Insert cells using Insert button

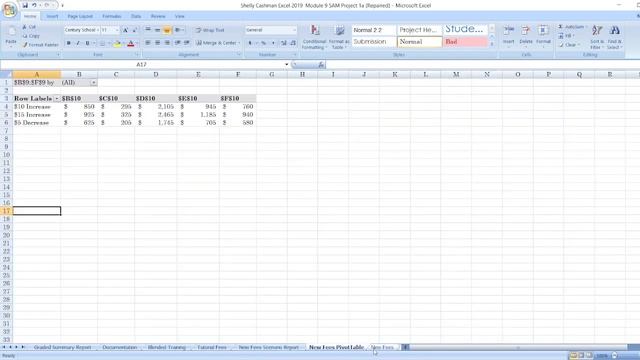509,36
